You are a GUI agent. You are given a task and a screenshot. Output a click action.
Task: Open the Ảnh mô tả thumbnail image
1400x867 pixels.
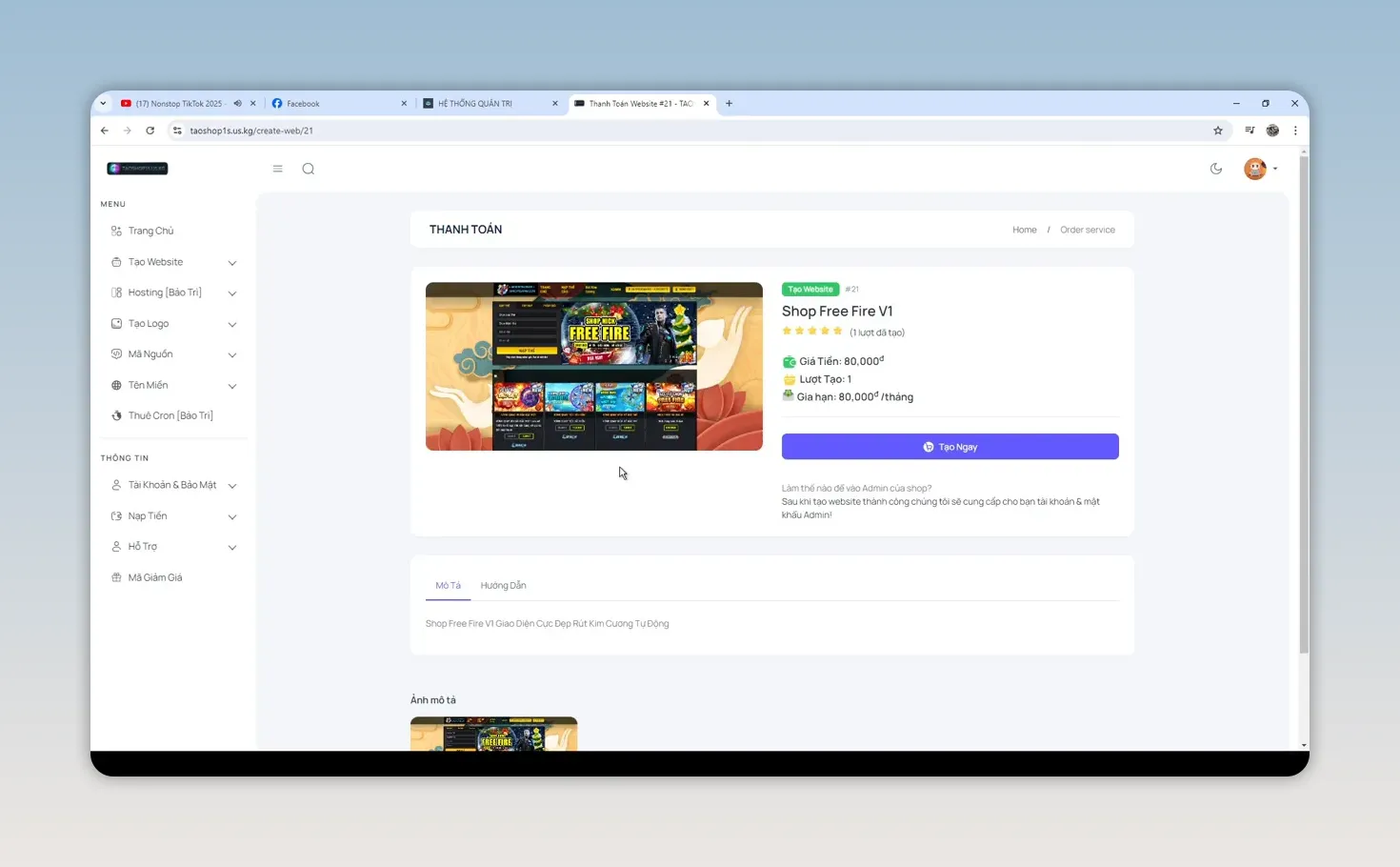(493, 734)
